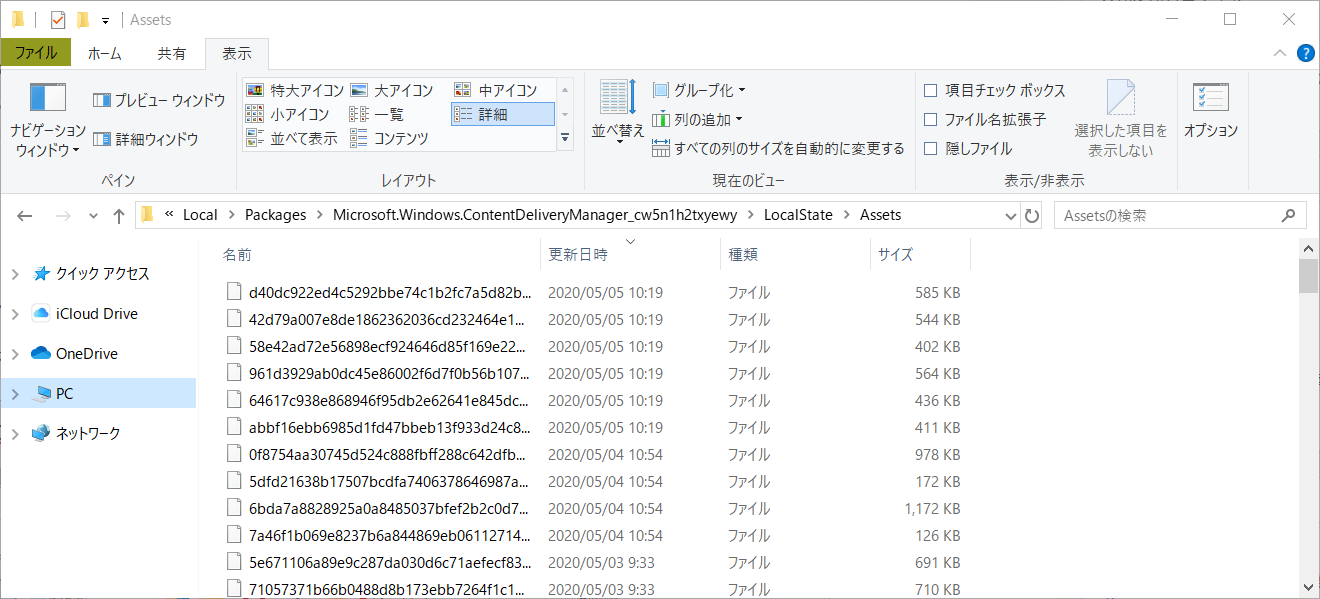Open the 列の追加 dropdown
Screen dimensions: 1320x599
coord(697,119)
